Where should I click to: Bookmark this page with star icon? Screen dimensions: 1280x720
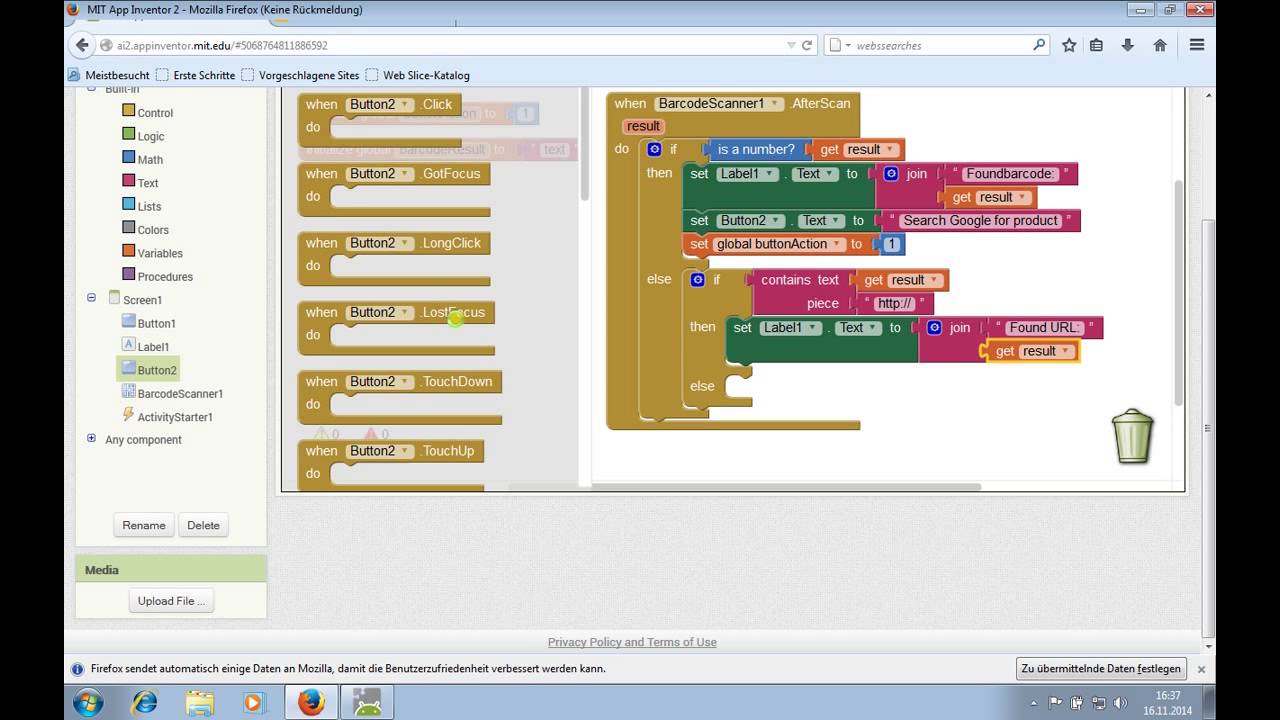pos(1069,45)
